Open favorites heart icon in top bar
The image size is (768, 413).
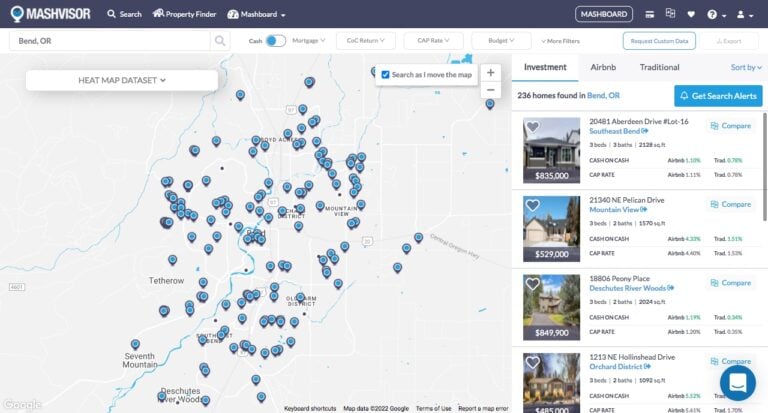690,14
